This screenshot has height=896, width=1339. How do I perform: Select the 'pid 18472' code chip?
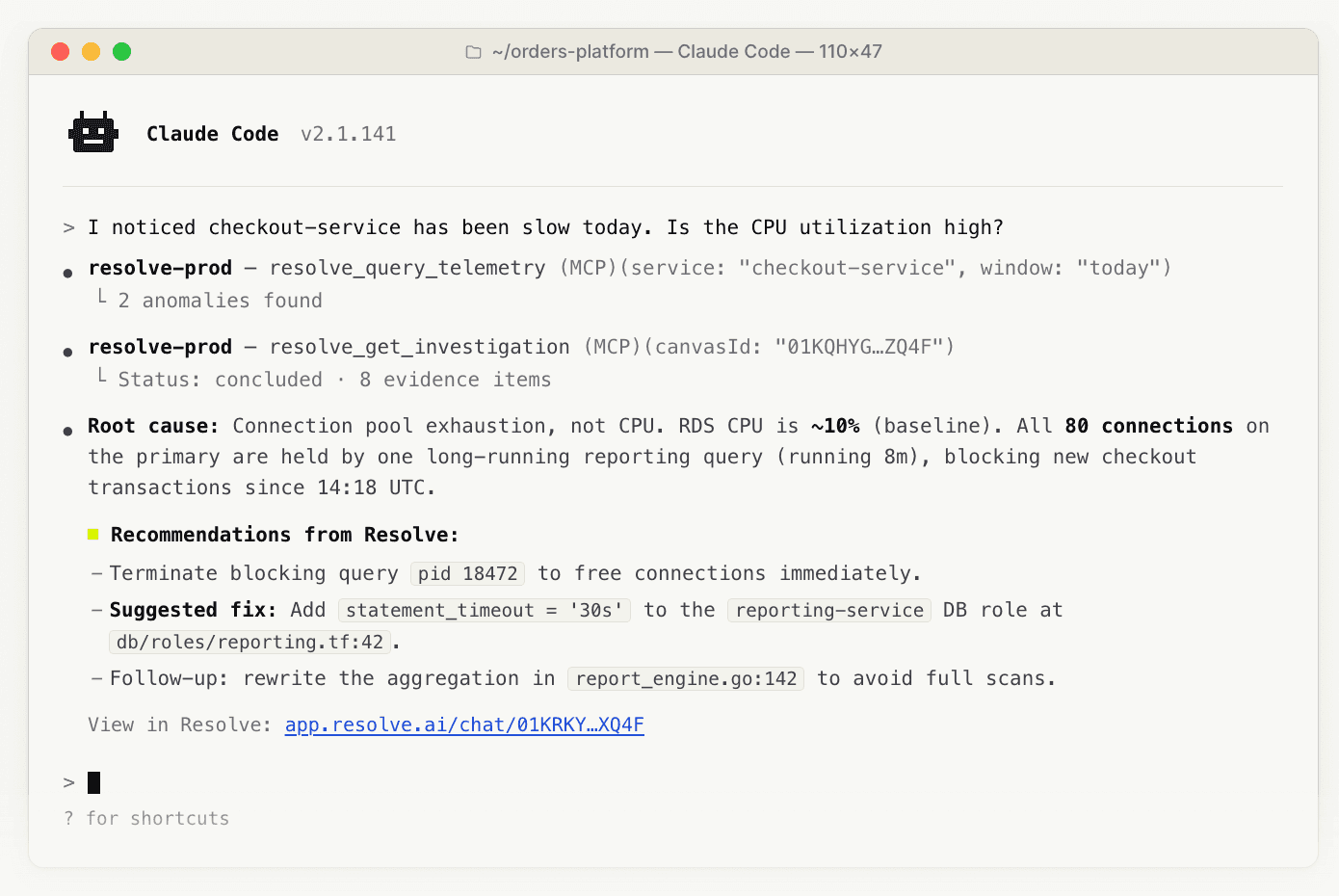click(468, 573)
